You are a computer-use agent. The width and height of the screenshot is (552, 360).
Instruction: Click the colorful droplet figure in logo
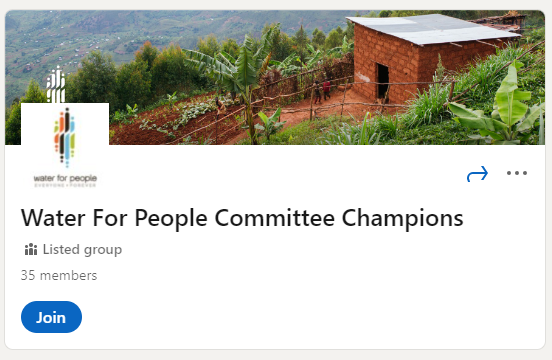(x=65, y=137)
